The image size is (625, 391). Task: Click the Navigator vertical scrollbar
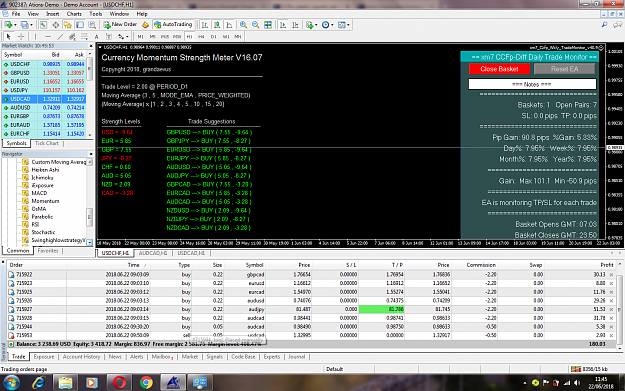(90, 202)
